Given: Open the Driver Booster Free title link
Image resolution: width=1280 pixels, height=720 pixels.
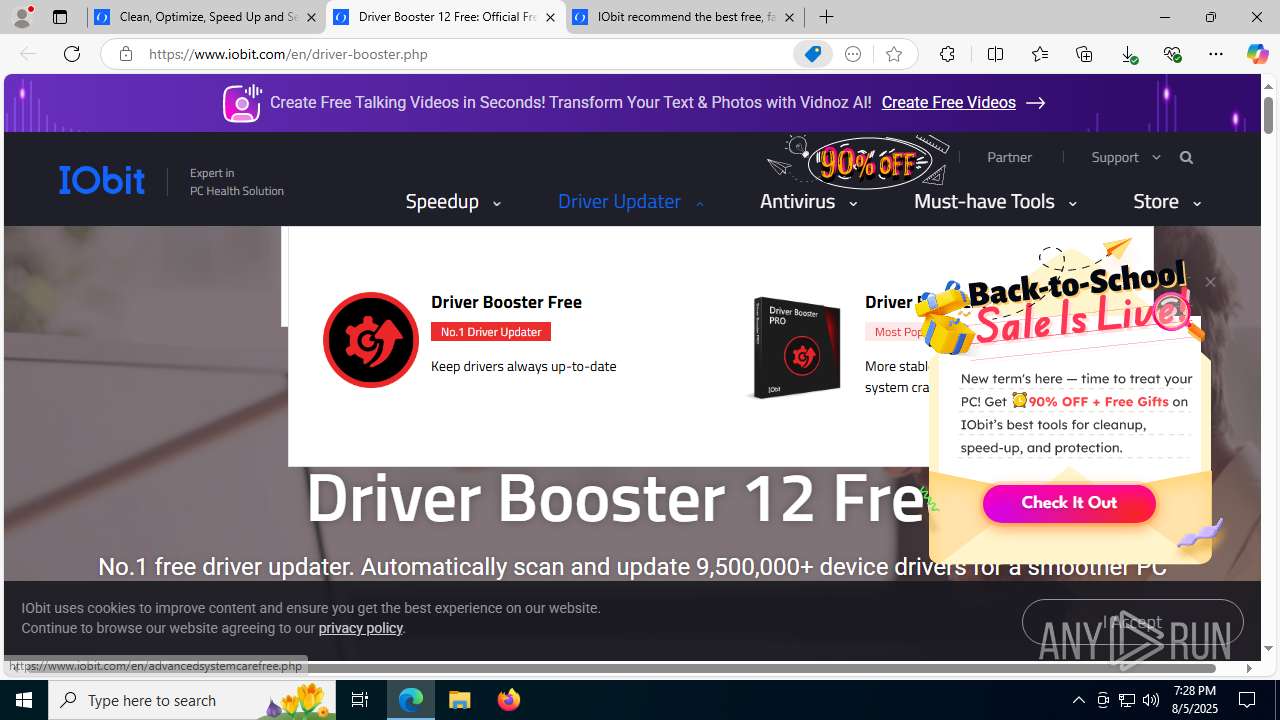Looking at the screenshot, I should 506,301.
